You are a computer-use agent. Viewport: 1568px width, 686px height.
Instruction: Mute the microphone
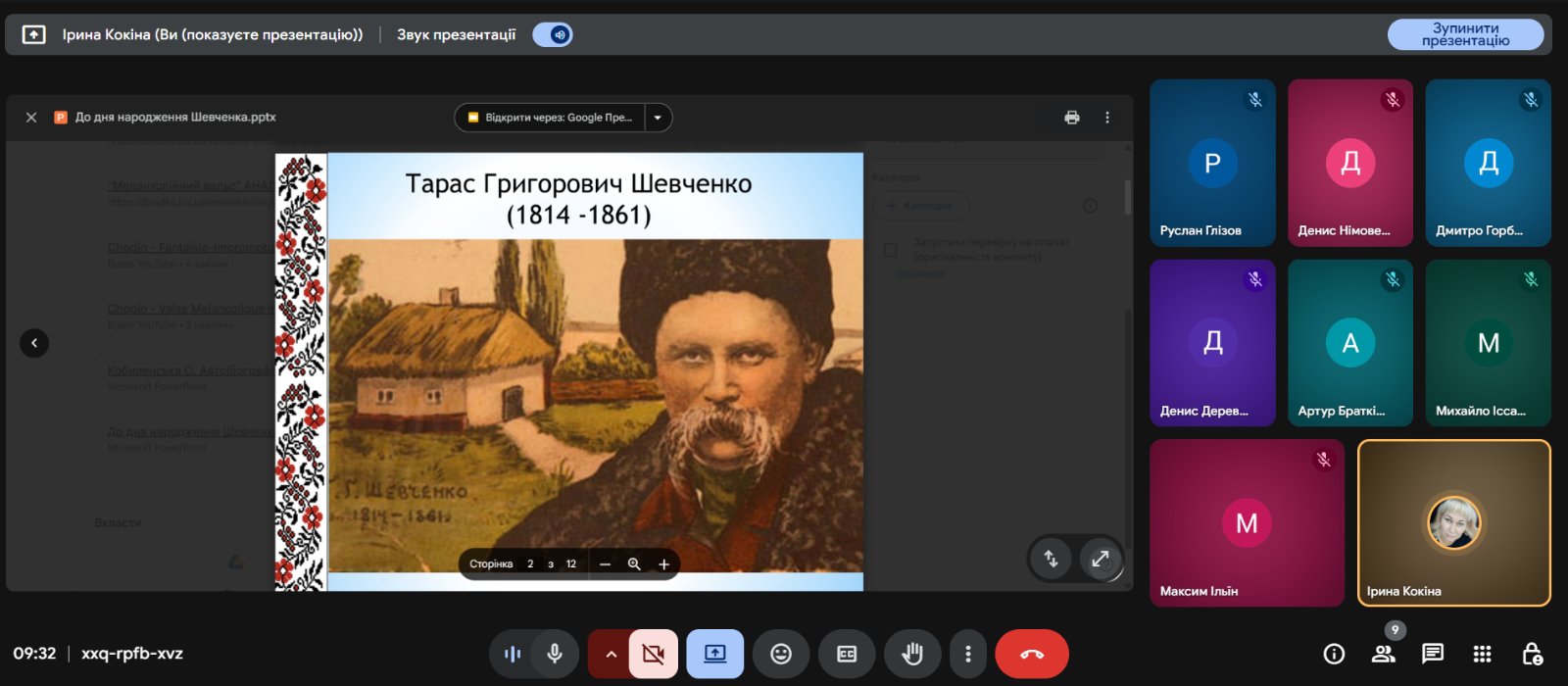555,654
